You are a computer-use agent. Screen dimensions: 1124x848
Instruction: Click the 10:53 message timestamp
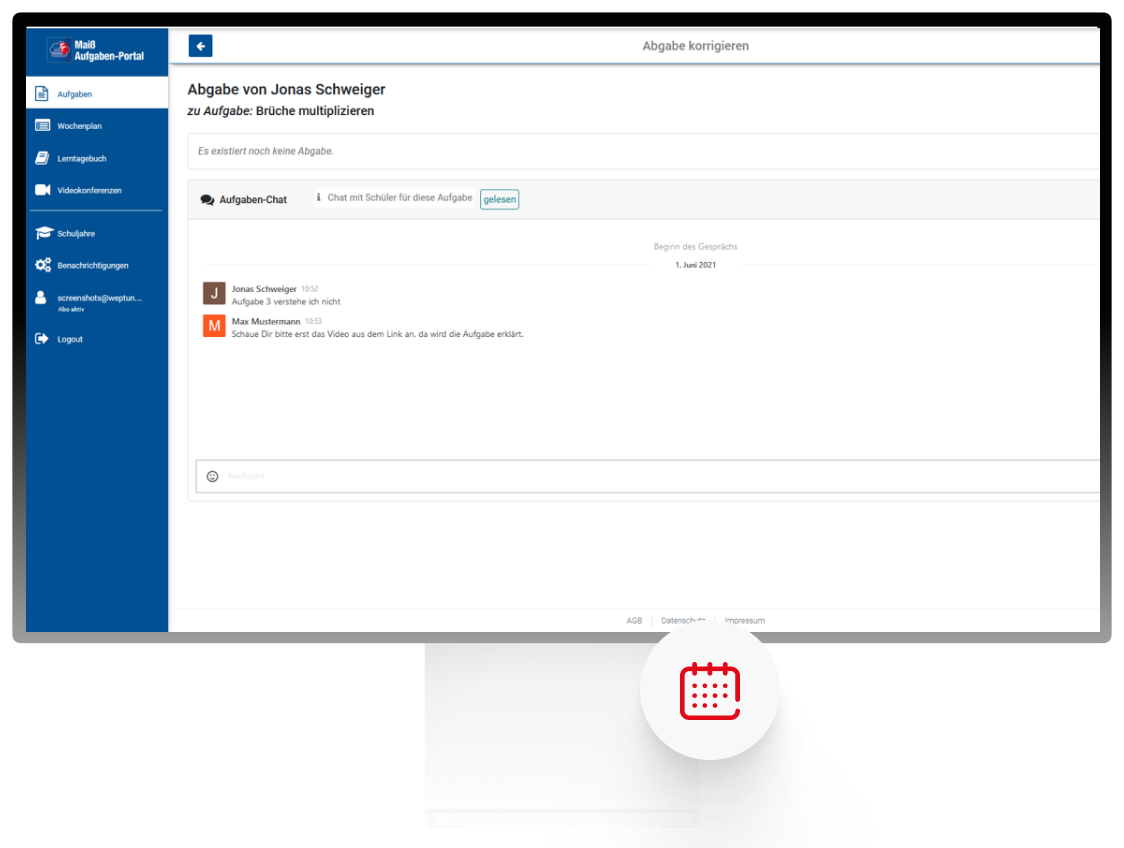tap(313, 322)
